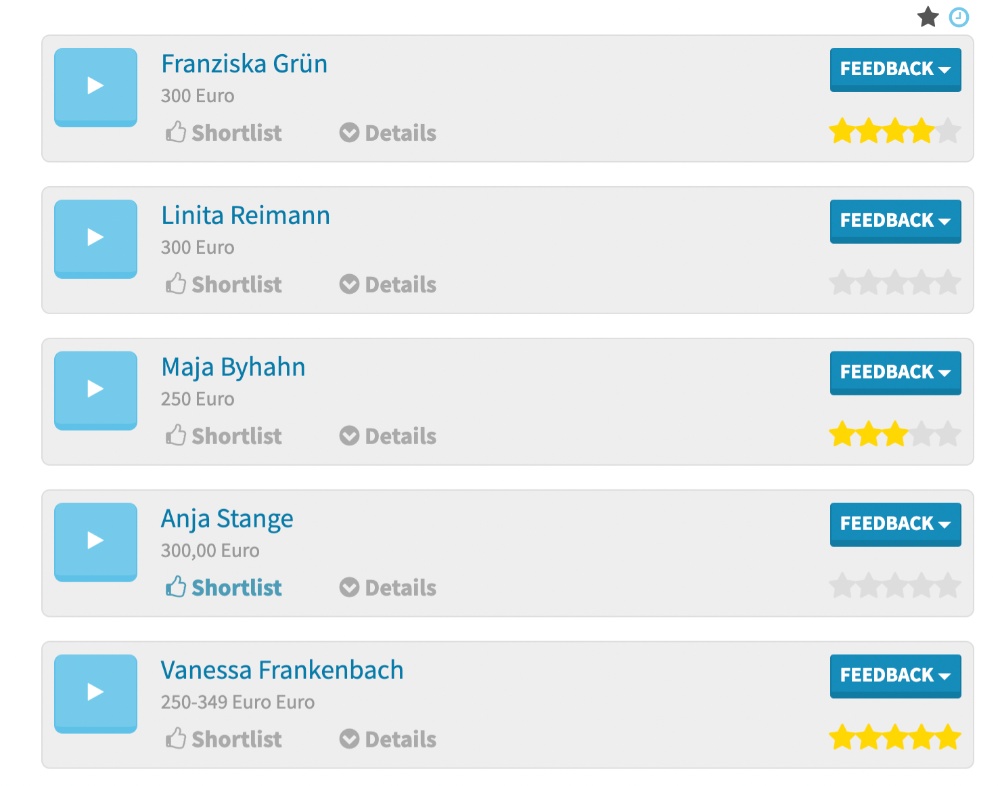Open Franziska Grün's profile link
Image resolution: width=1000 pixels, height=786 pixels.
(243, 63)
